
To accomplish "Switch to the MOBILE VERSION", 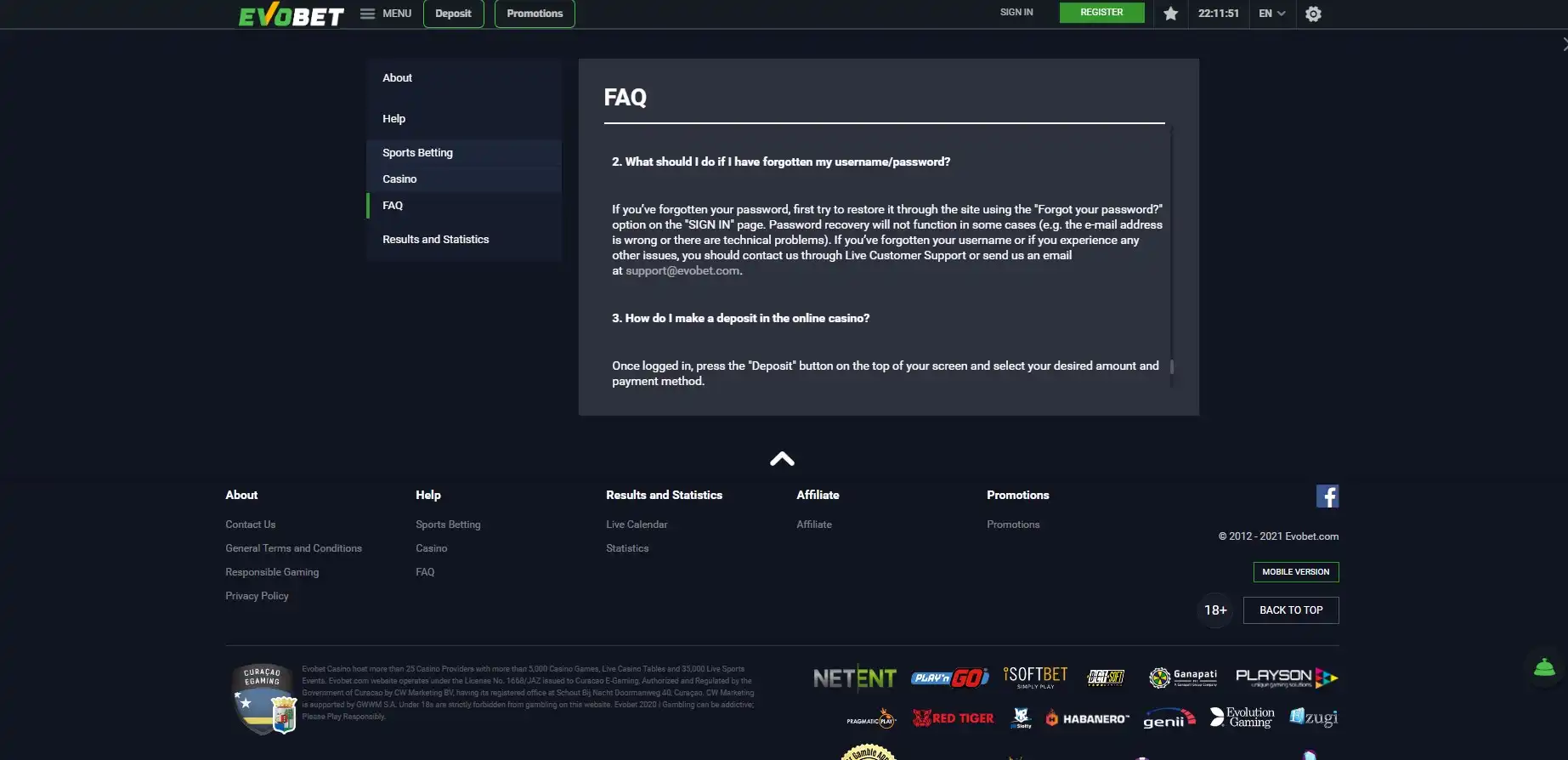I will click(x=1295, y=572).
